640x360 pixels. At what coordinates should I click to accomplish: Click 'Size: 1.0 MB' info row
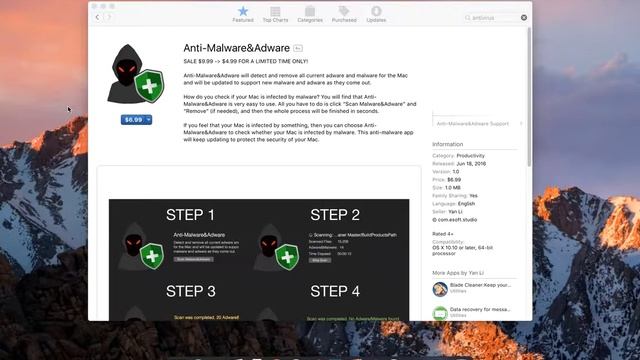[x=447, y=188]
